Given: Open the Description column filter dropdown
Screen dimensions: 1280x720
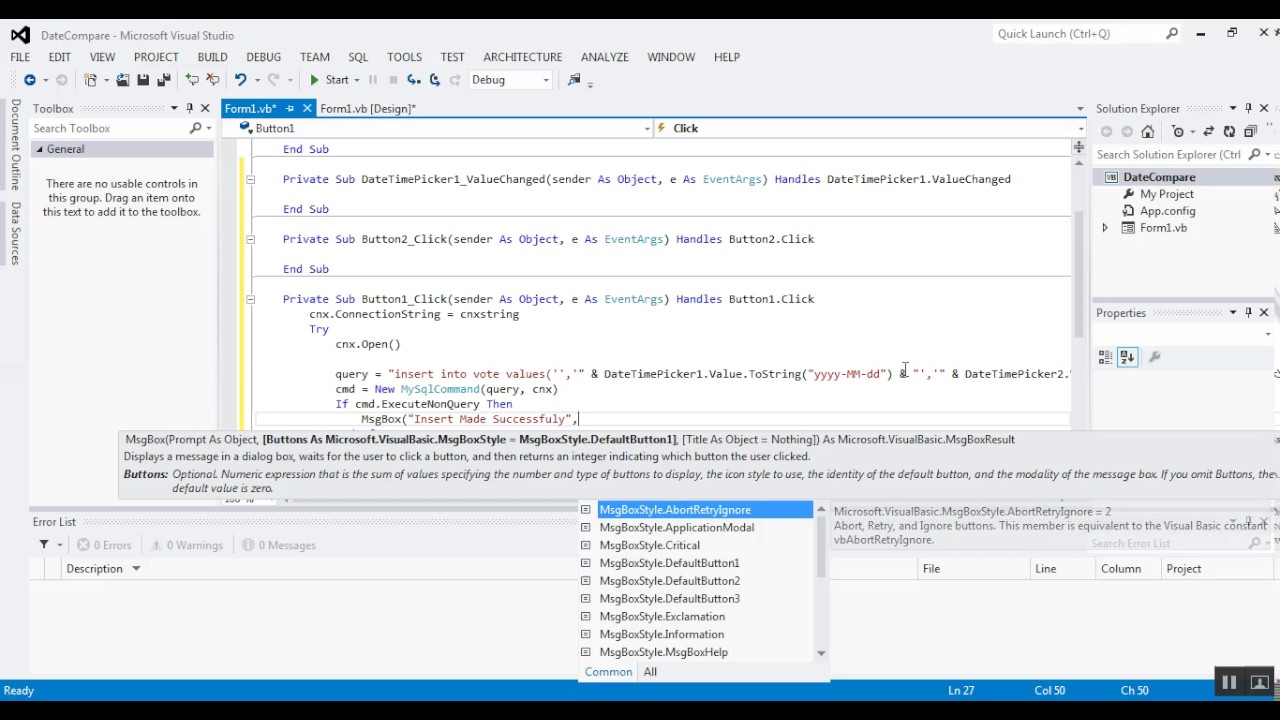Looking at the screenshot, I should tap(136, 569).
